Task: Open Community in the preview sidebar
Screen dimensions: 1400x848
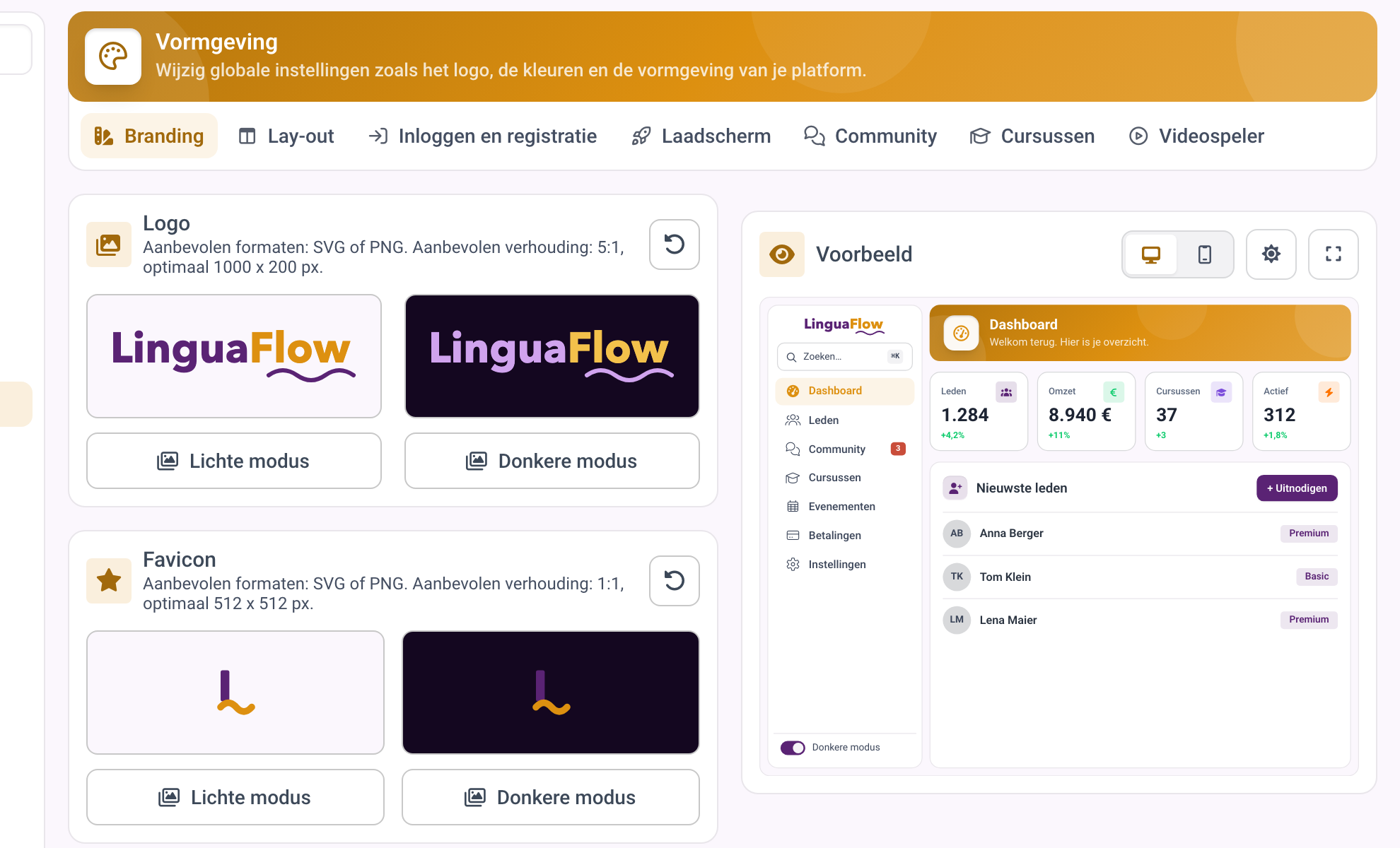Action: [x=845, y=449]
